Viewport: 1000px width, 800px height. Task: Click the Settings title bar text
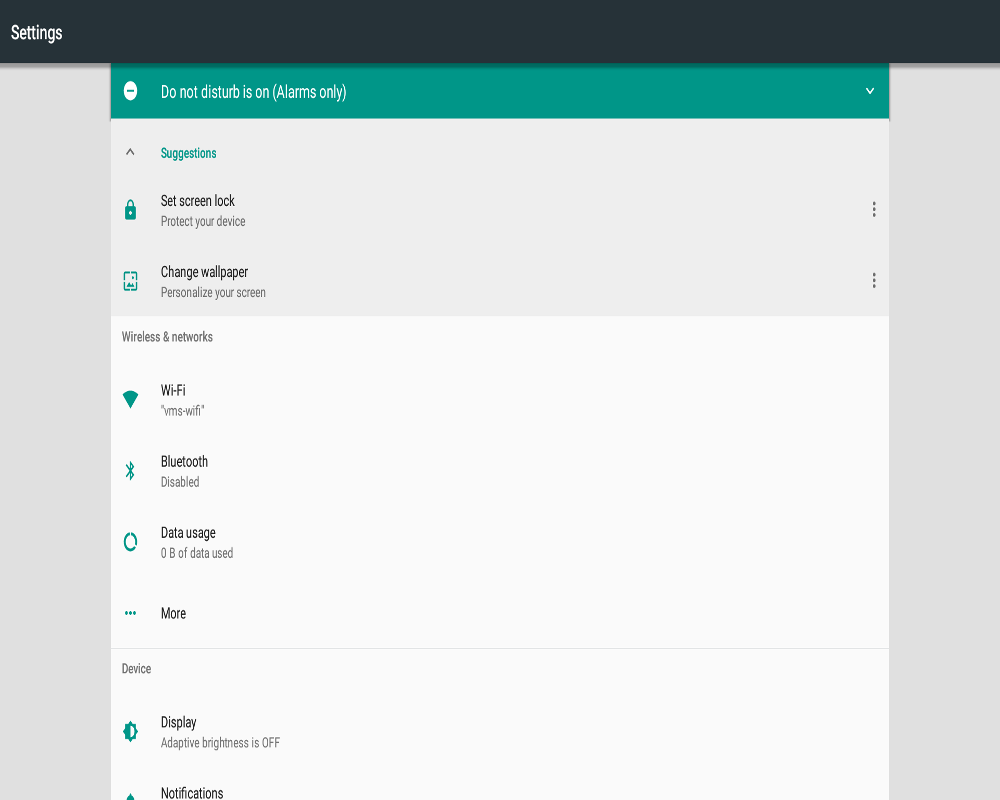[x=36, y=32]
